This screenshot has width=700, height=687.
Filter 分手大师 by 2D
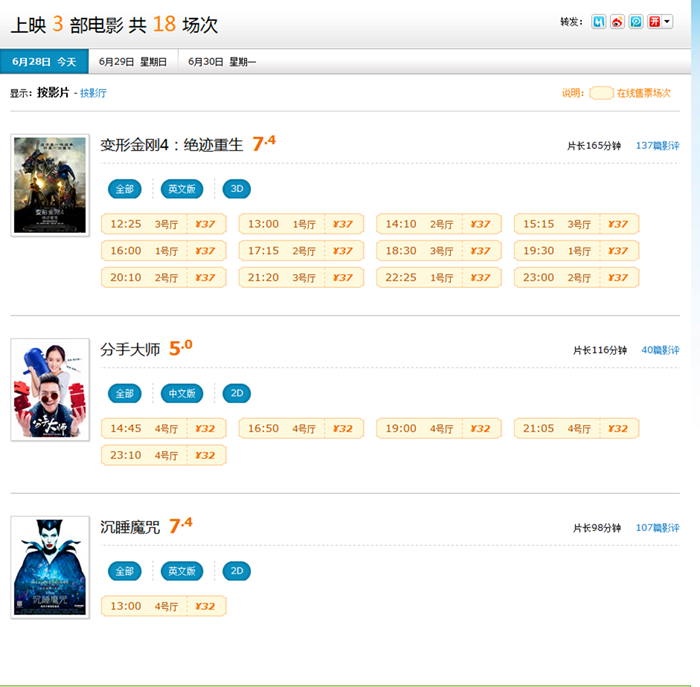point(237,393)
